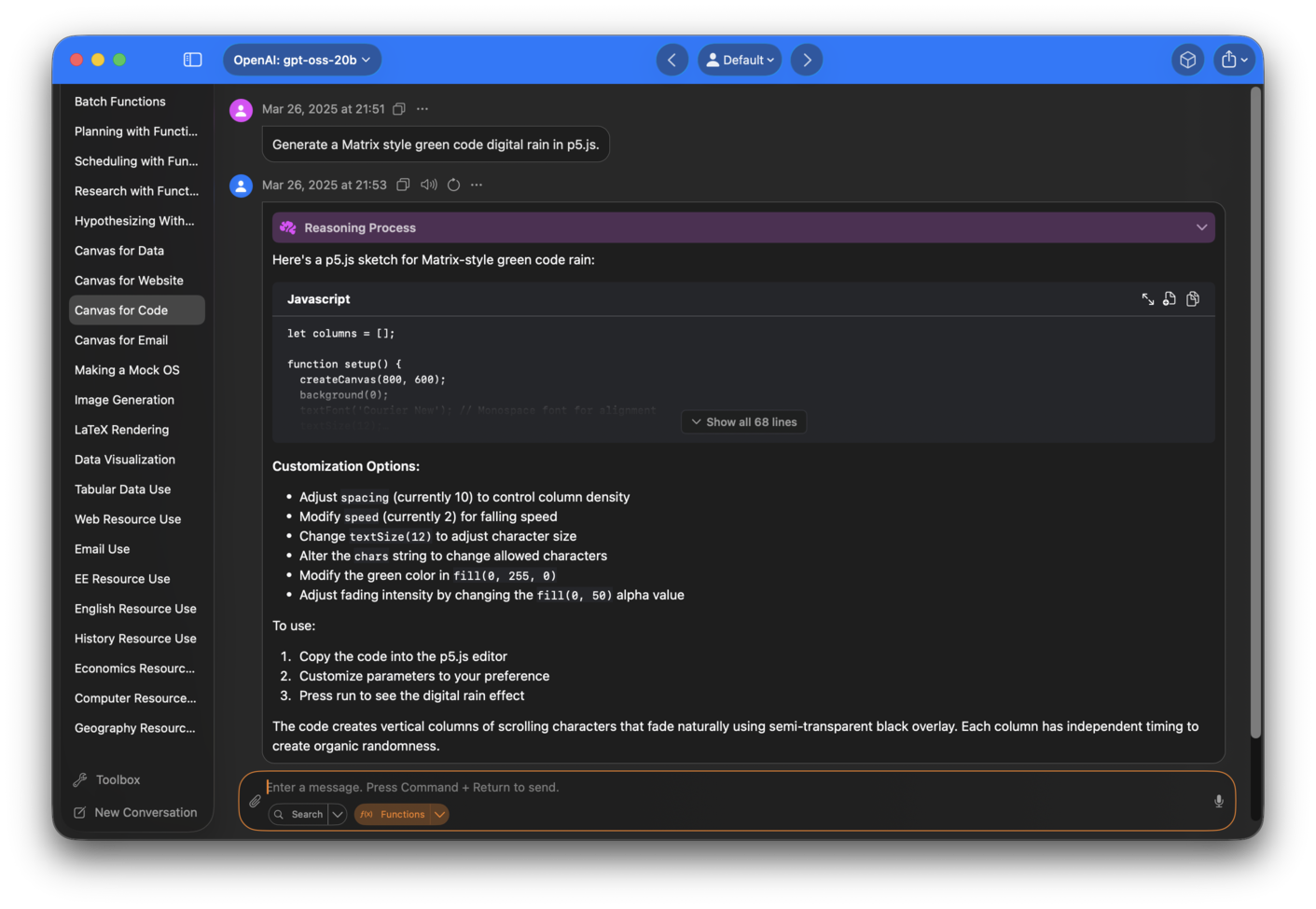Save the Javascript code to file
This screenshot has width=1316, height=909.
coord(1170,299)
